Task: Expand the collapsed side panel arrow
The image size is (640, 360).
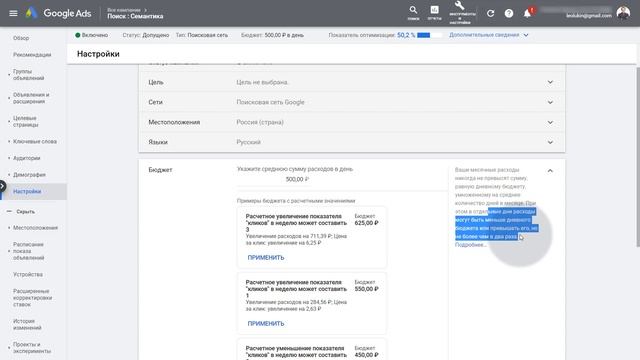Action: pyautogui.click(x=2, y=186)
